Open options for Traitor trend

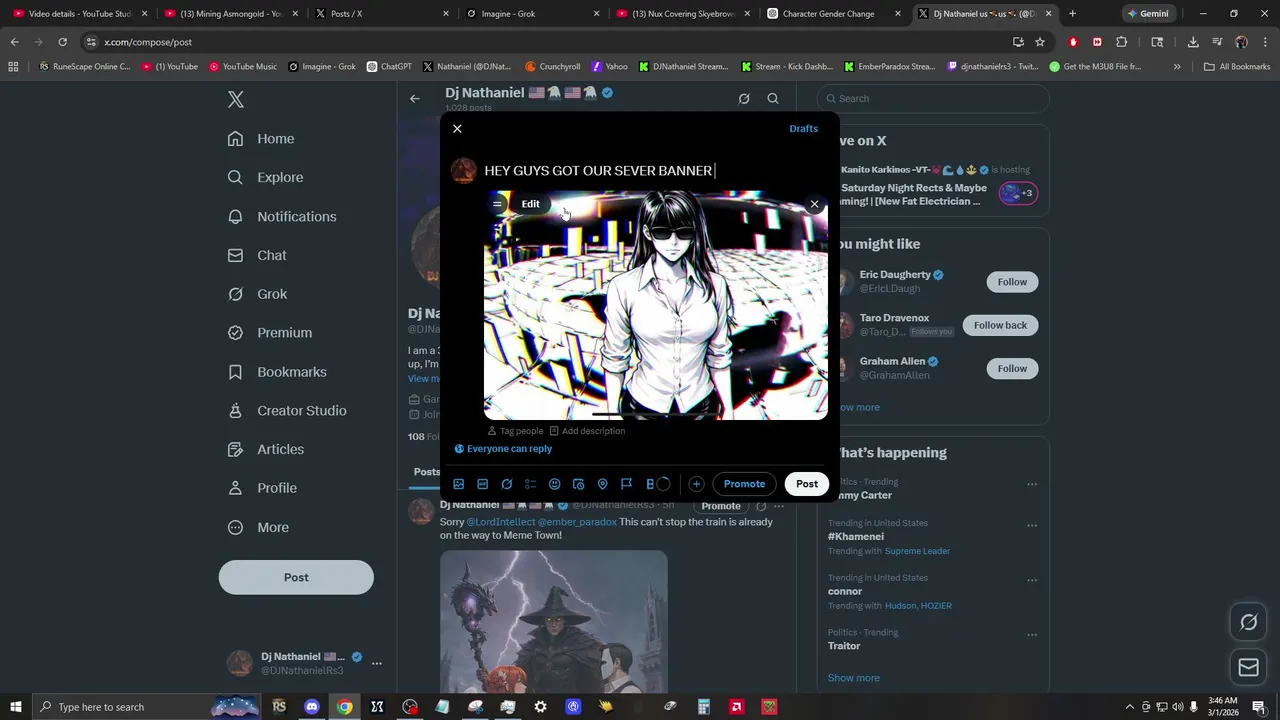click(1032, 635)
